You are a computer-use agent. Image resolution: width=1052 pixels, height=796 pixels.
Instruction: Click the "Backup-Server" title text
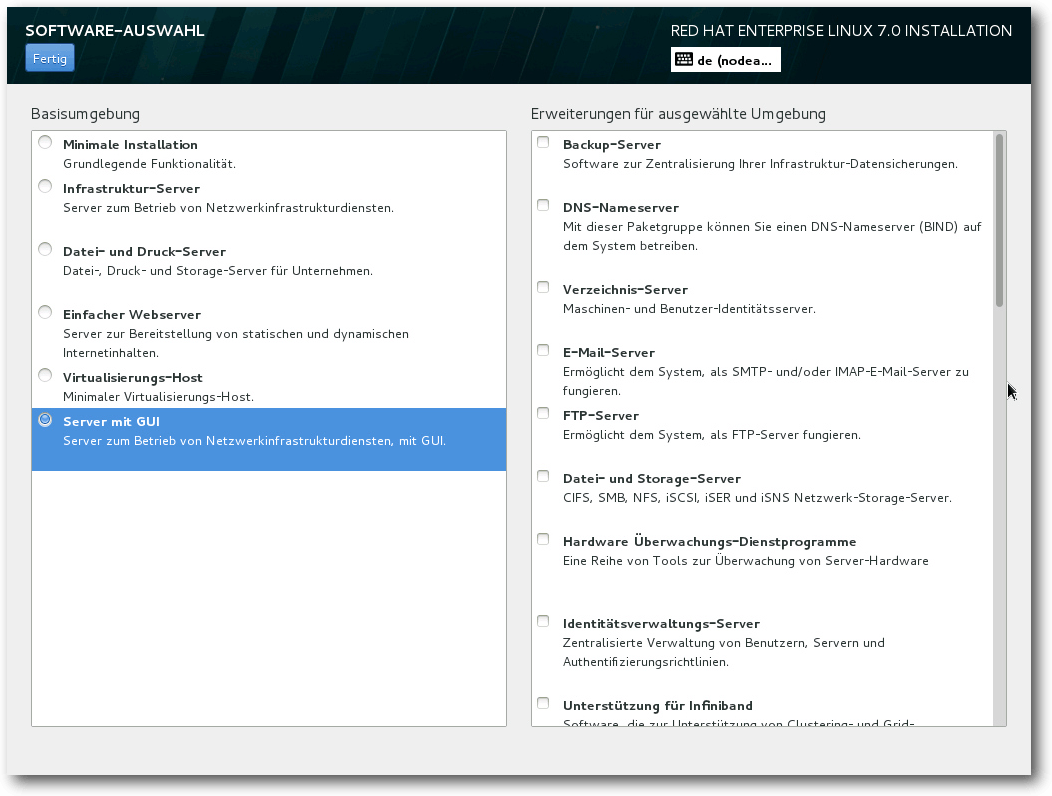[x=612, y=145]
